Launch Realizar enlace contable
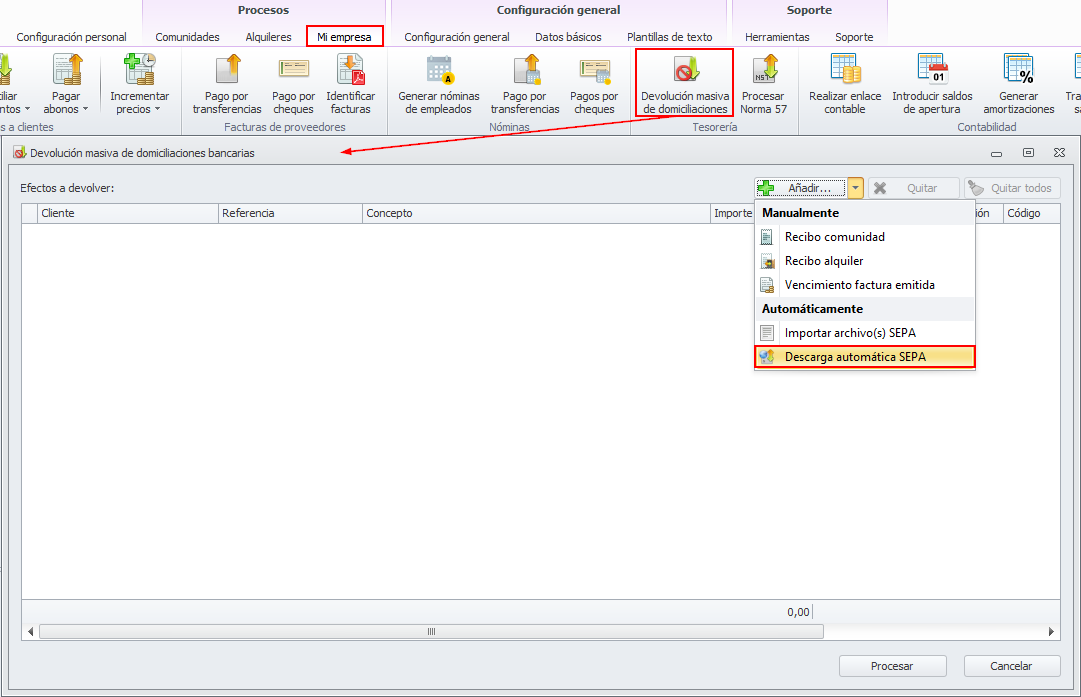Screen dimensions: 1081x697 (x=845, y=84)
